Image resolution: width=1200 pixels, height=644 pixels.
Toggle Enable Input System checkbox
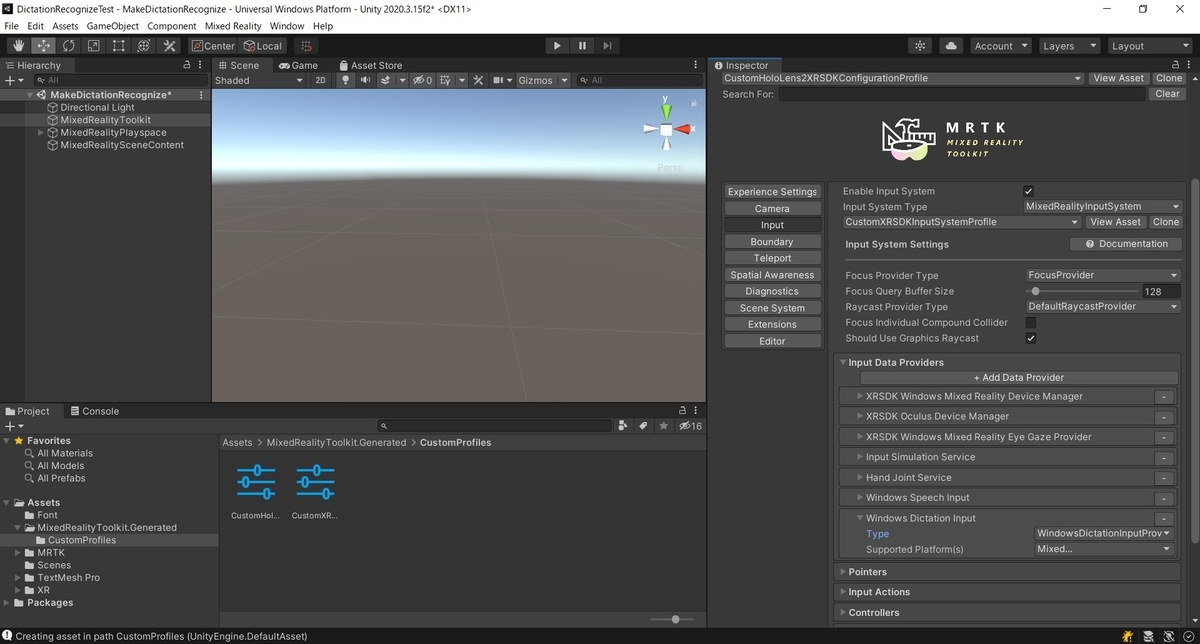click(x=1029, y=191)
